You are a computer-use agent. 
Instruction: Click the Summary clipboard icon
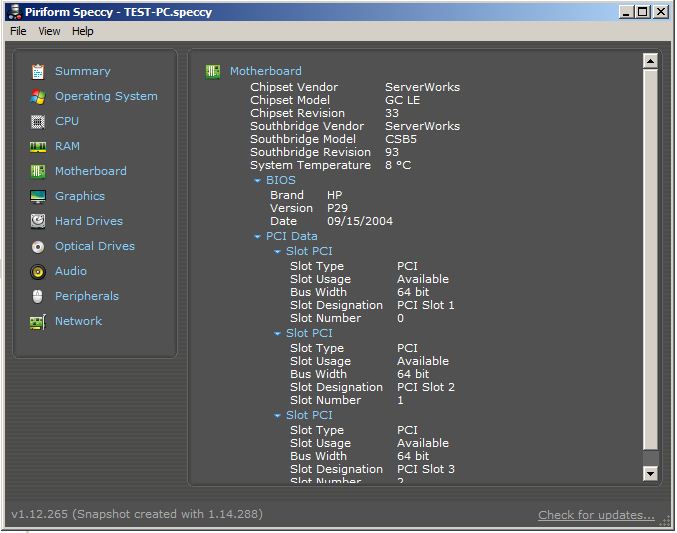(x=38, y=72)
